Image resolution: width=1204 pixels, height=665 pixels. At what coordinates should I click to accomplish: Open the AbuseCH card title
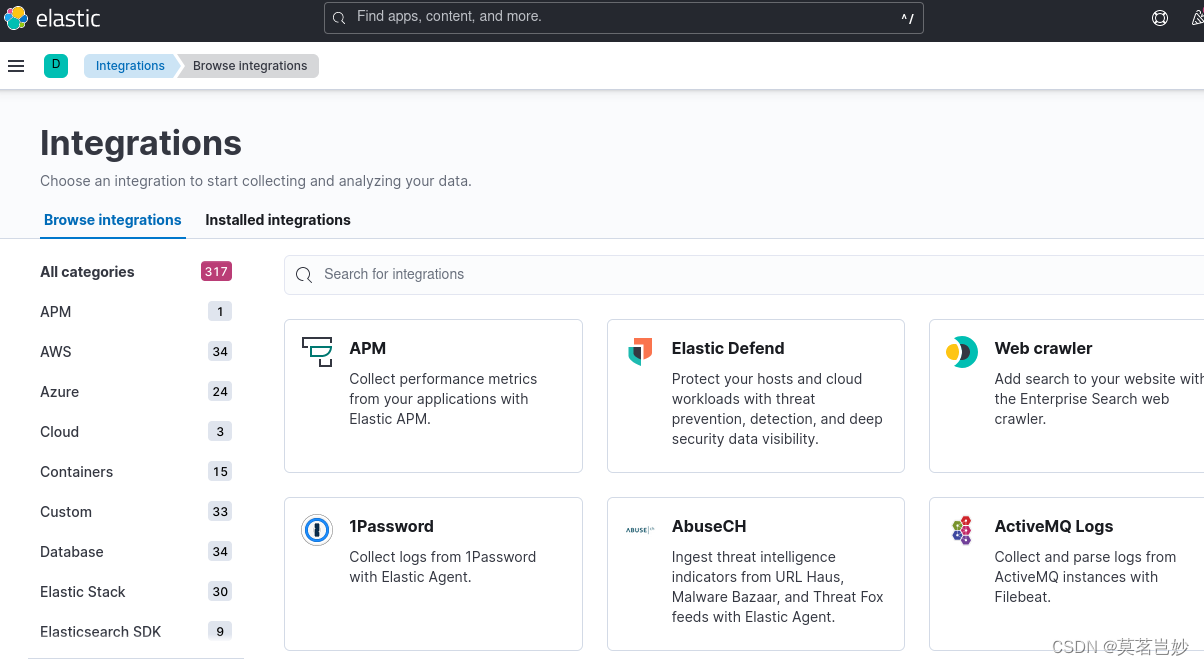point(709,526)
